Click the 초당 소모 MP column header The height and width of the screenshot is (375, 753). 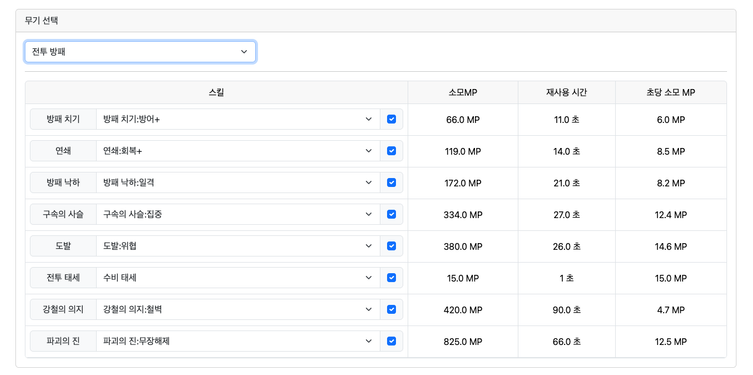tap(671, 92)
